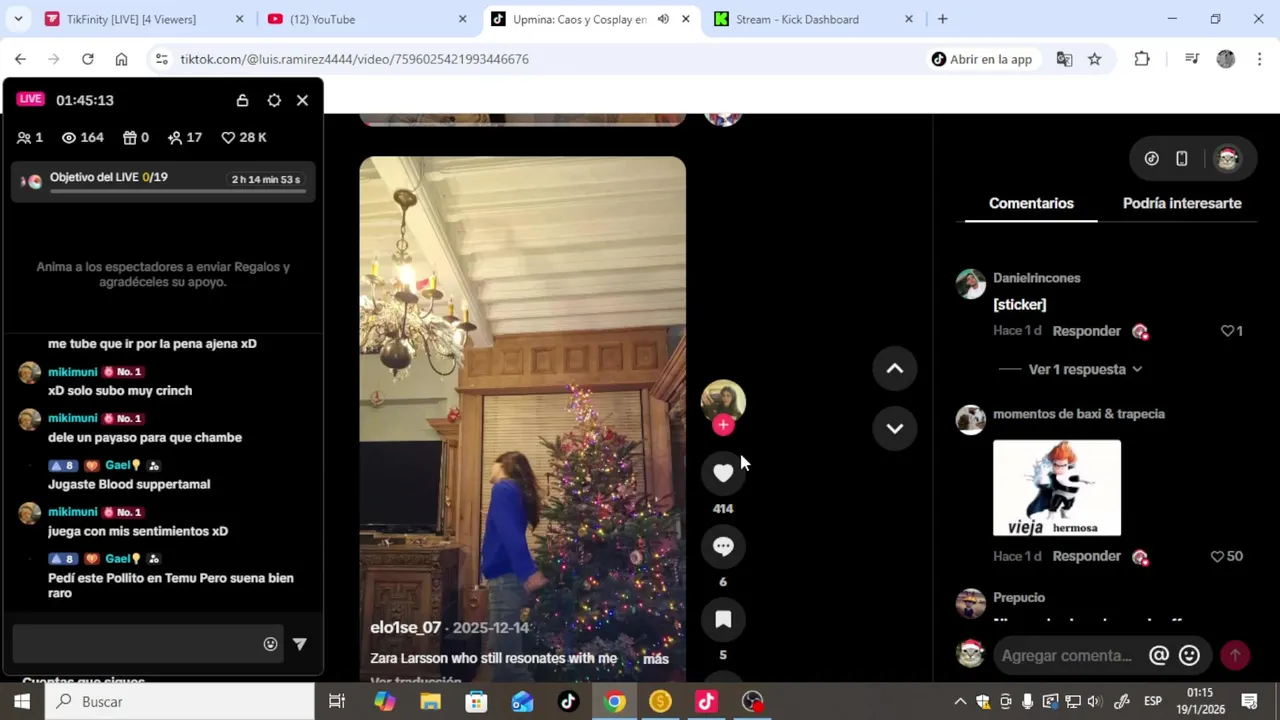Open Windows notification center
The height and width of the screenshot is (720, 1280).
(x=1249, y=702)
